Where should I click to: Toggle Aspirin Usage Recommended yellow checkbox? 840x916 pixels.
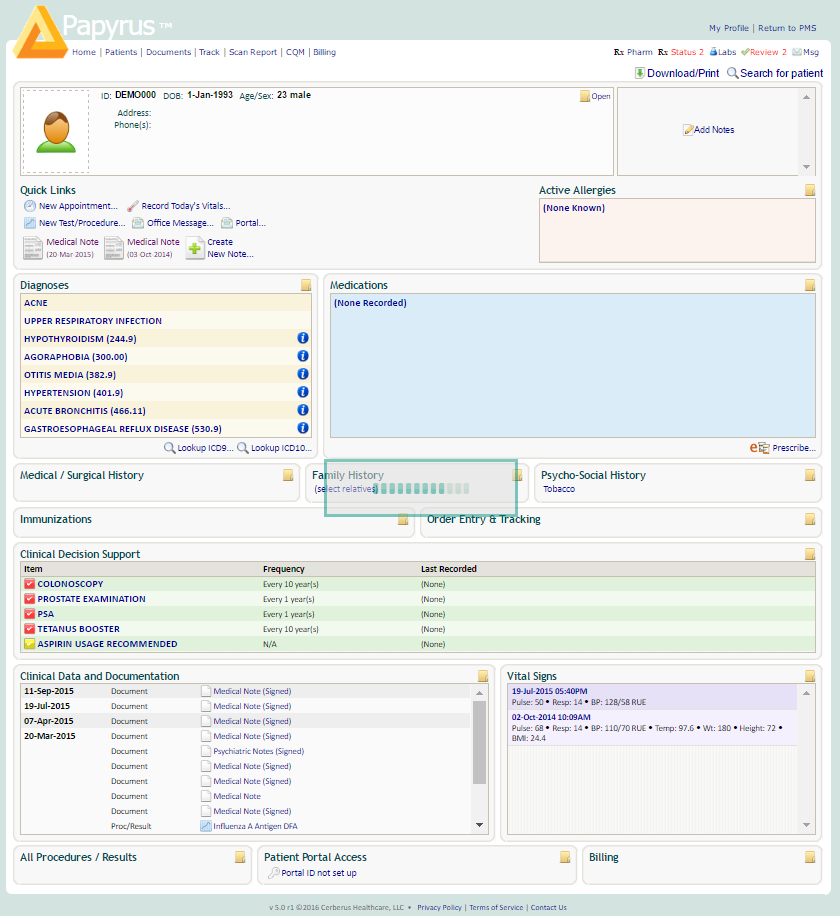[x=29, y=644]
